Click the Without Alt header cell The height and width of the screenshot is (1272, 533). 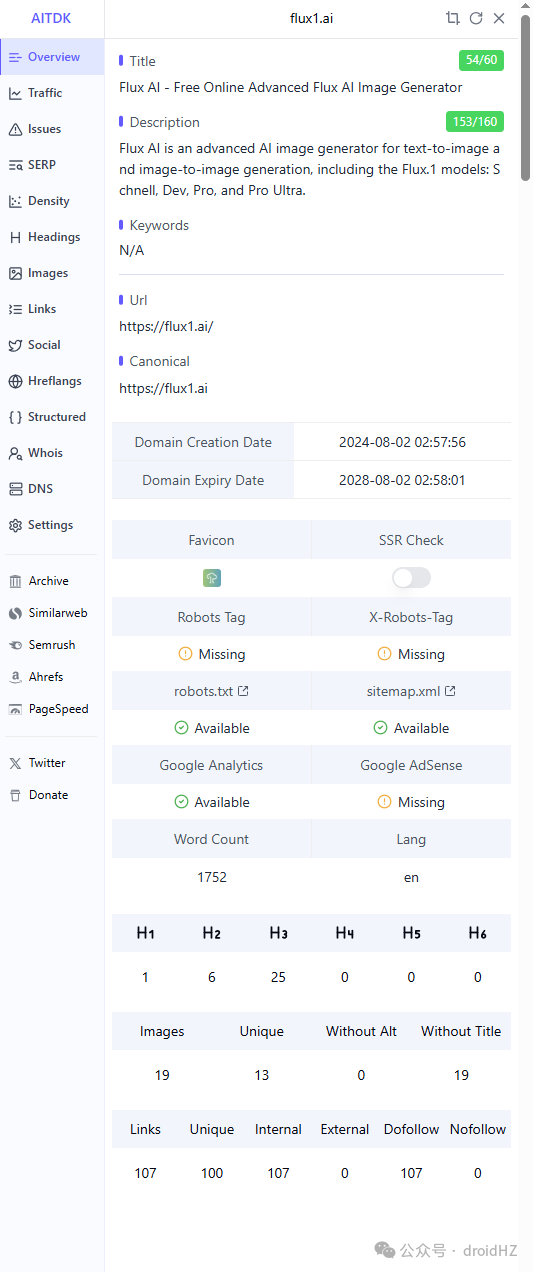361,1031
